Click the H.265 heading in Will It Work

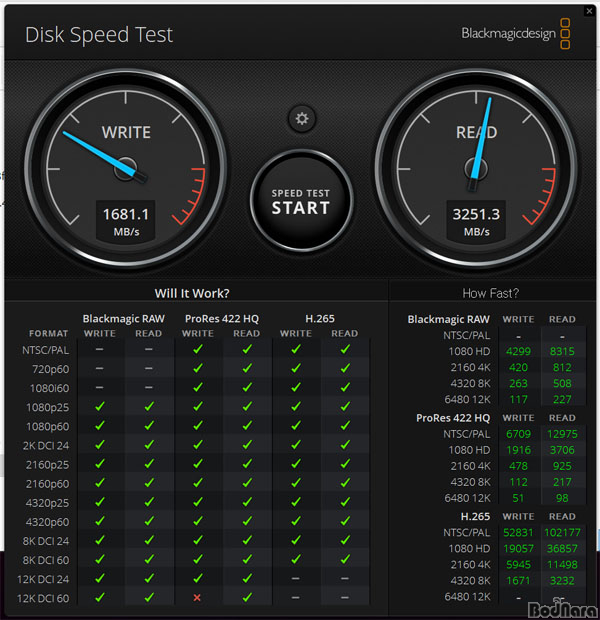pos(320,319)
